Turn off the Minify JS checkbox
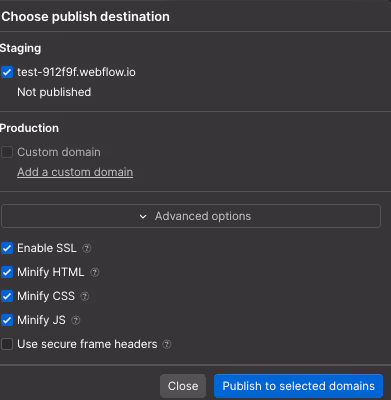The image size is (391, 400). (x=7, y=320)
